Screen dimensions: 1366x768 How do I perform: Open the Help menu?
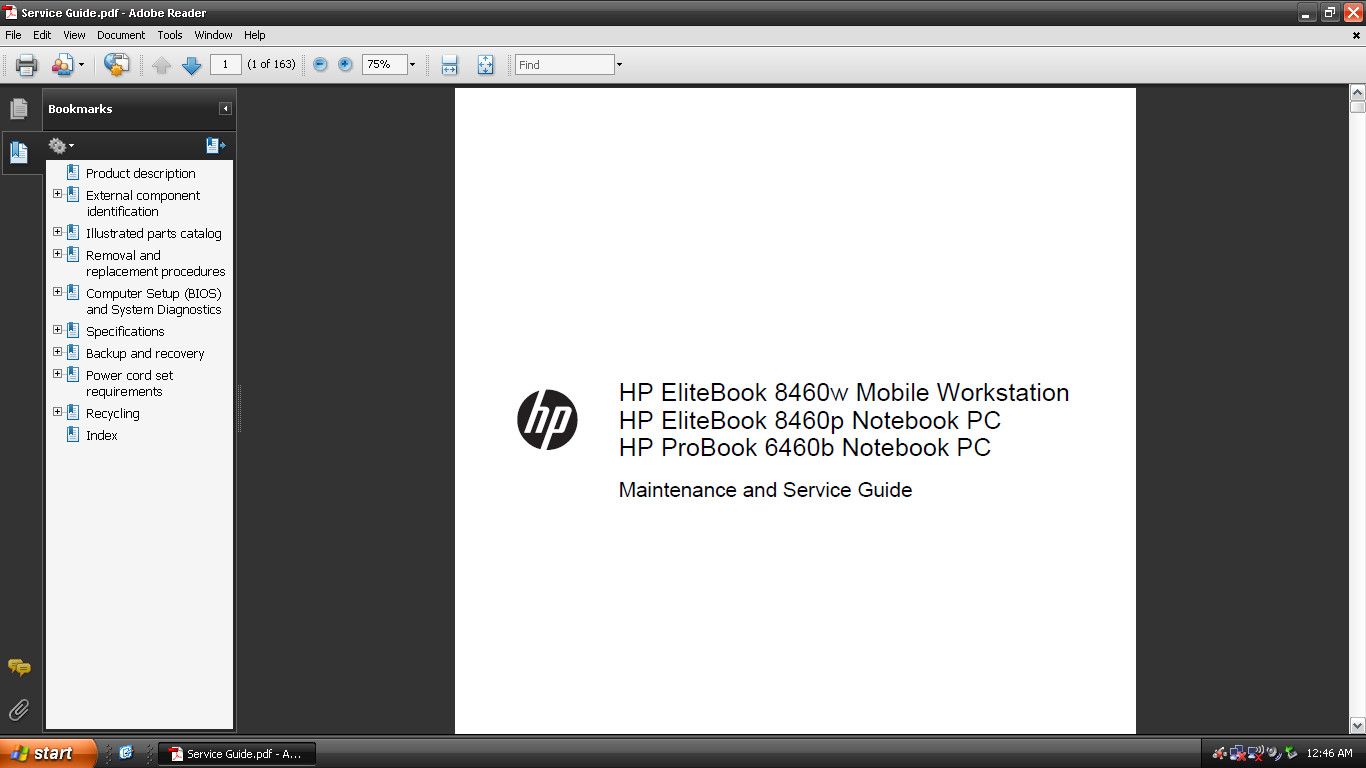pos(255,35)
